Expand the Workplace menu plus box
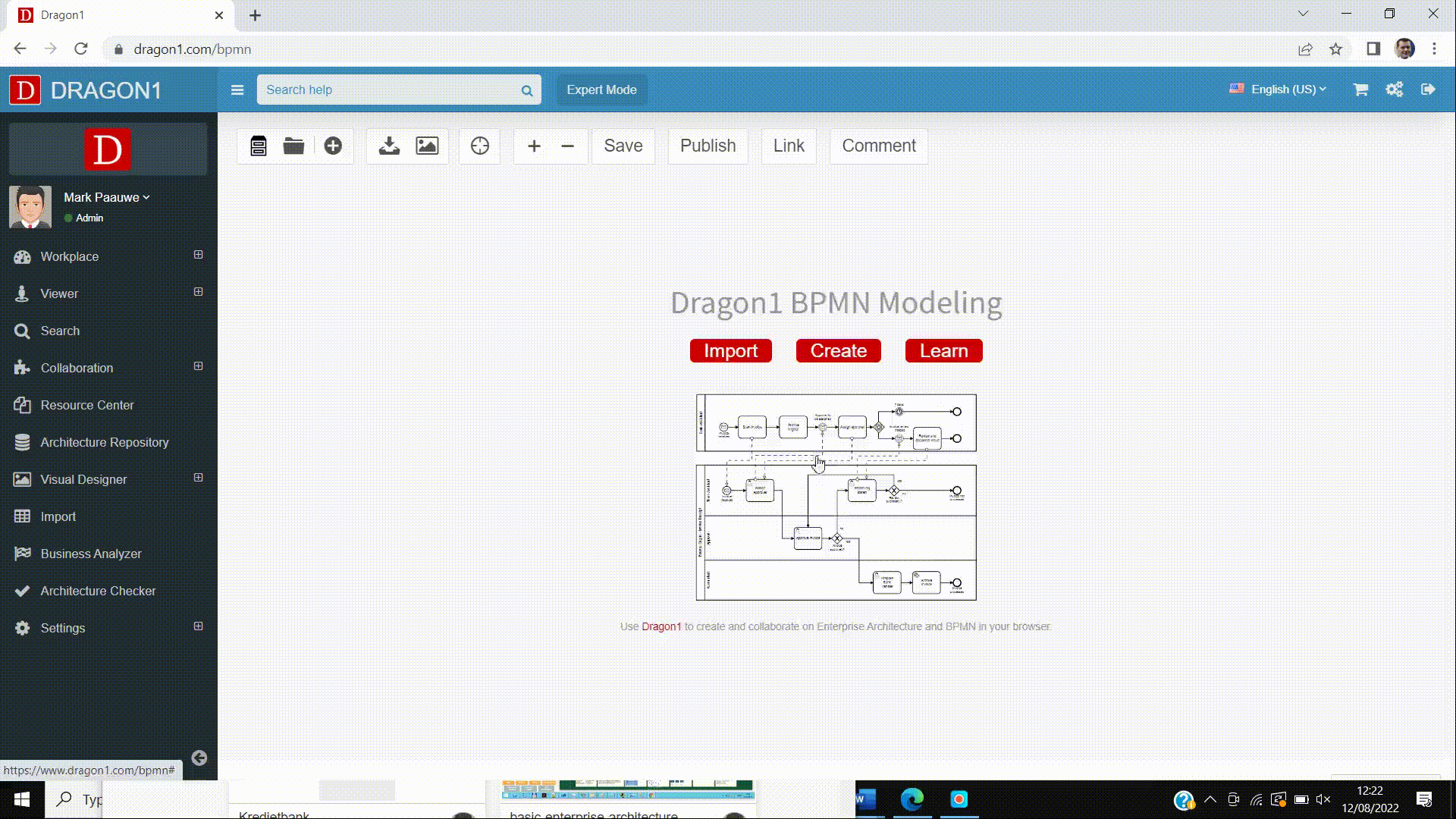This screenshot has height=819, width=1456. coord(199,255)
